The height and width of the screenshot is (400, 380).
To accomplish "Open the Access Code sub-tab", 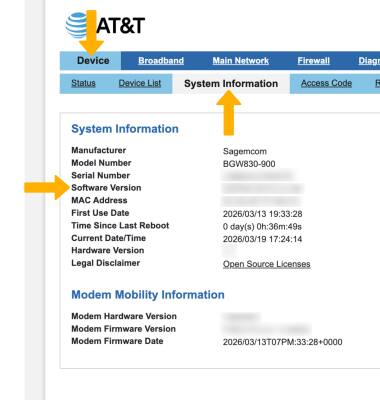I will tap(326, 83).
